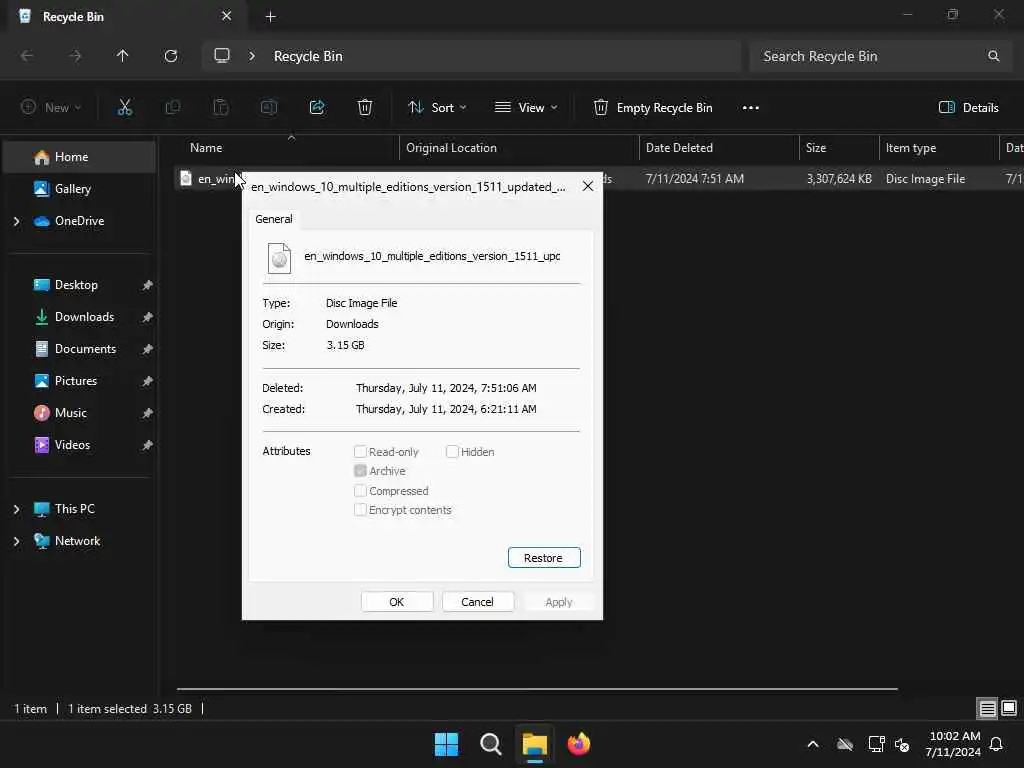Open the notification bell in tray
This screenshot has height=768, width=1024.
point(997,744)
